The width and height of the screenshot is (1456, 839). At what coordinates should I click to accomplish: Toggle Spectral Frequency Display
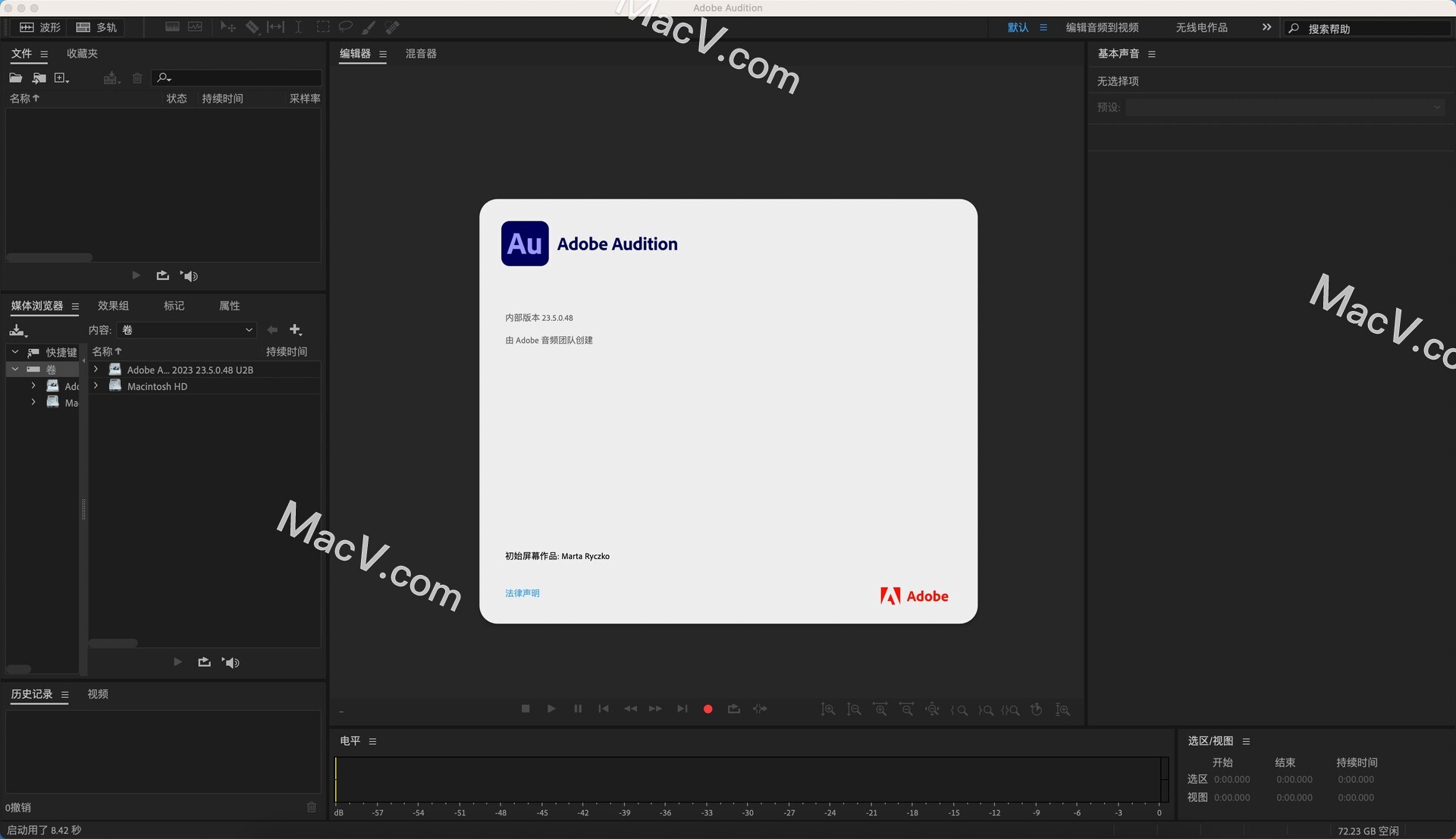pos(172,27)
